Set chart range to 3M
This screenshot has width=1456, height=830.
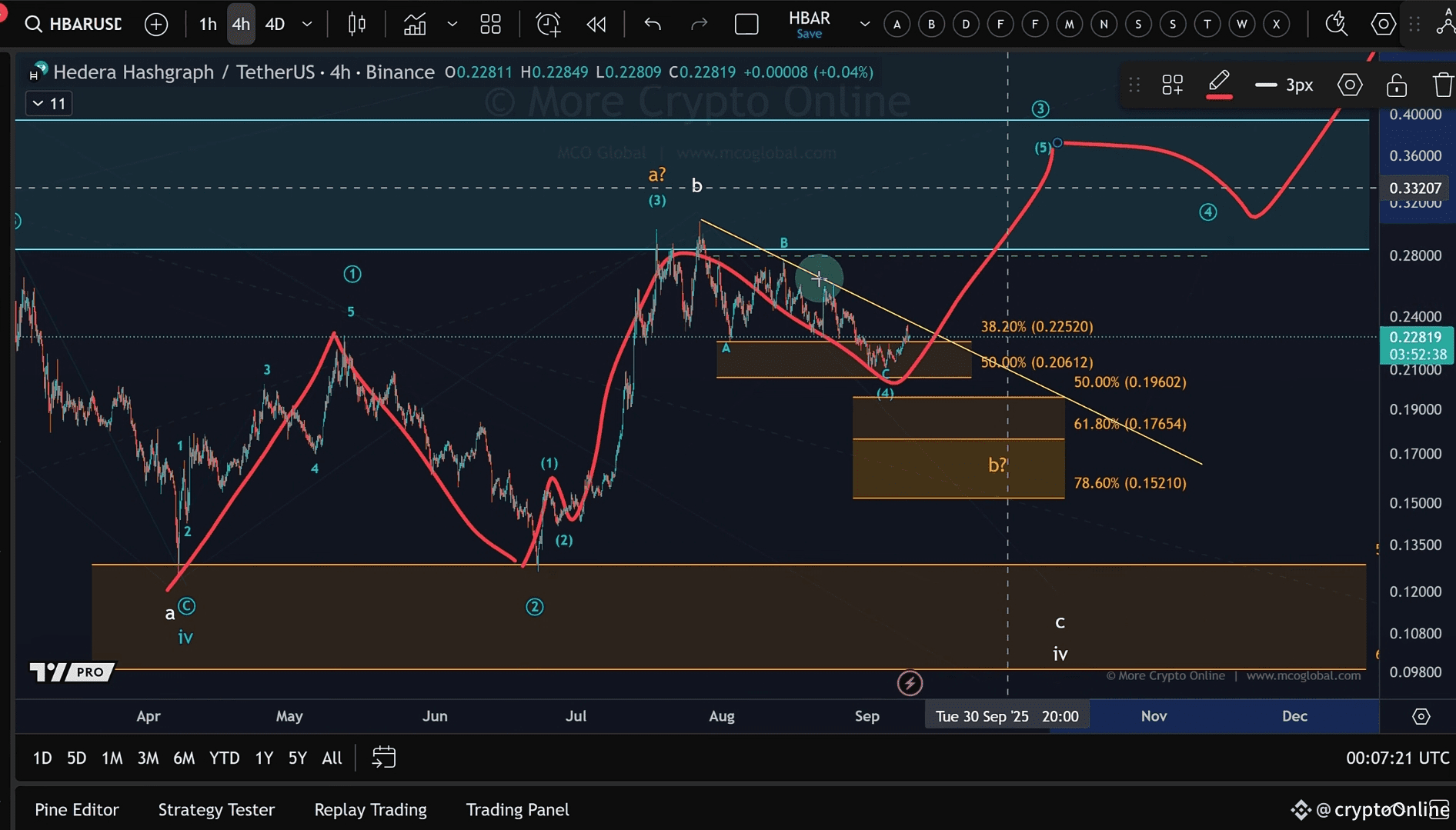(148, 758)
